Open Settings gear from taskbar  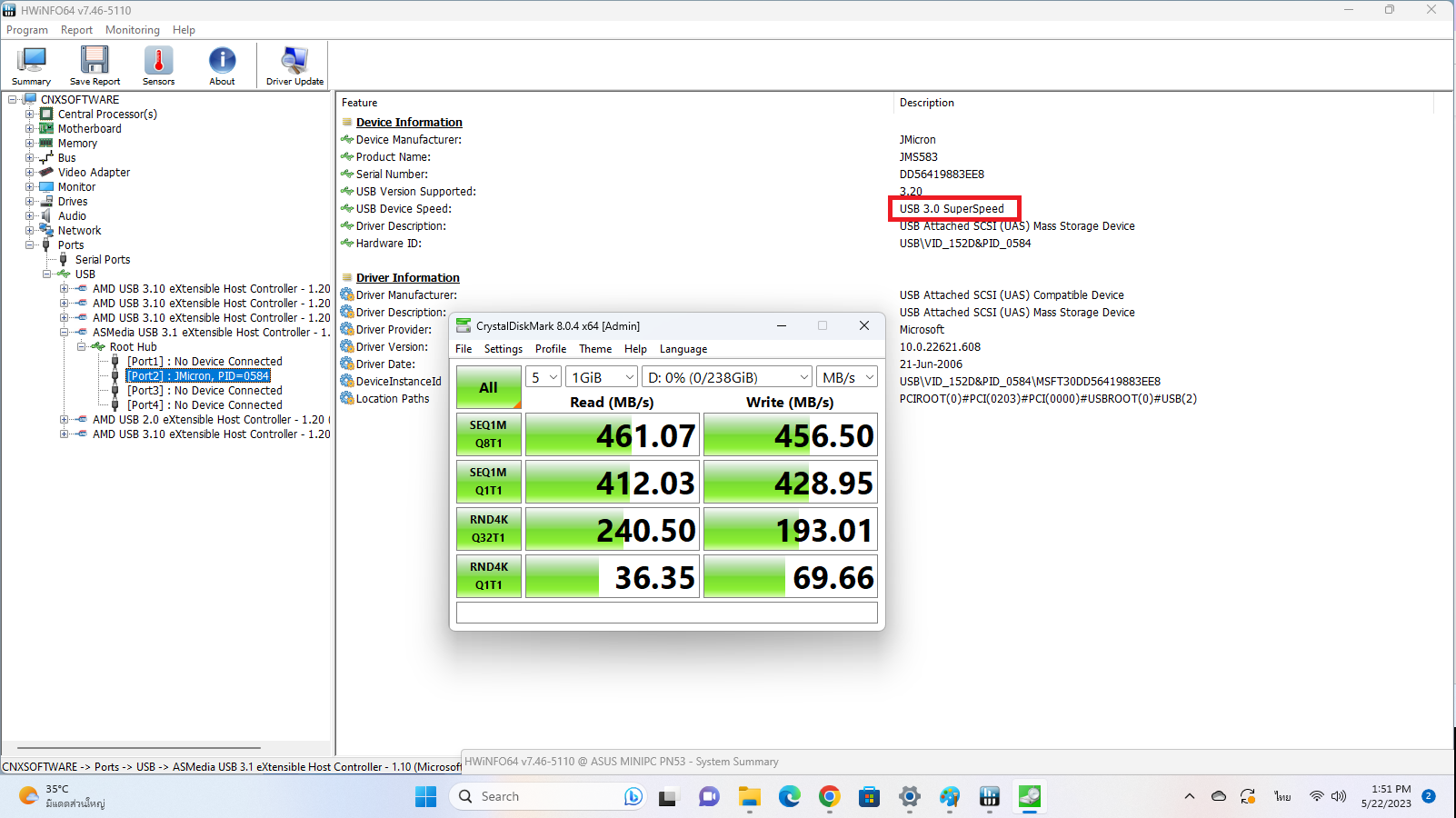tap(909, 797)
